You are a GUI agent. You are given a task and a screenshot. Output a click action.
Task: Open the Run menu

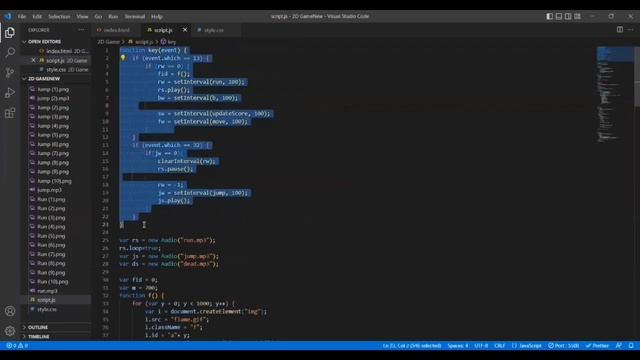(x=113, y=17)
